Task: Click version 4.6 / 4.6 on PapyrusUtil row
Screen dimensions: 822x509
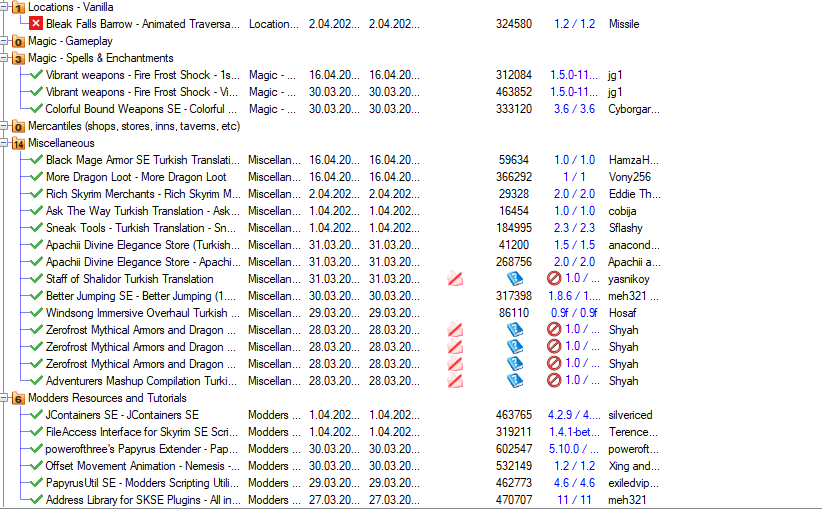Action: pyautogui.click(x=575, y=483)
